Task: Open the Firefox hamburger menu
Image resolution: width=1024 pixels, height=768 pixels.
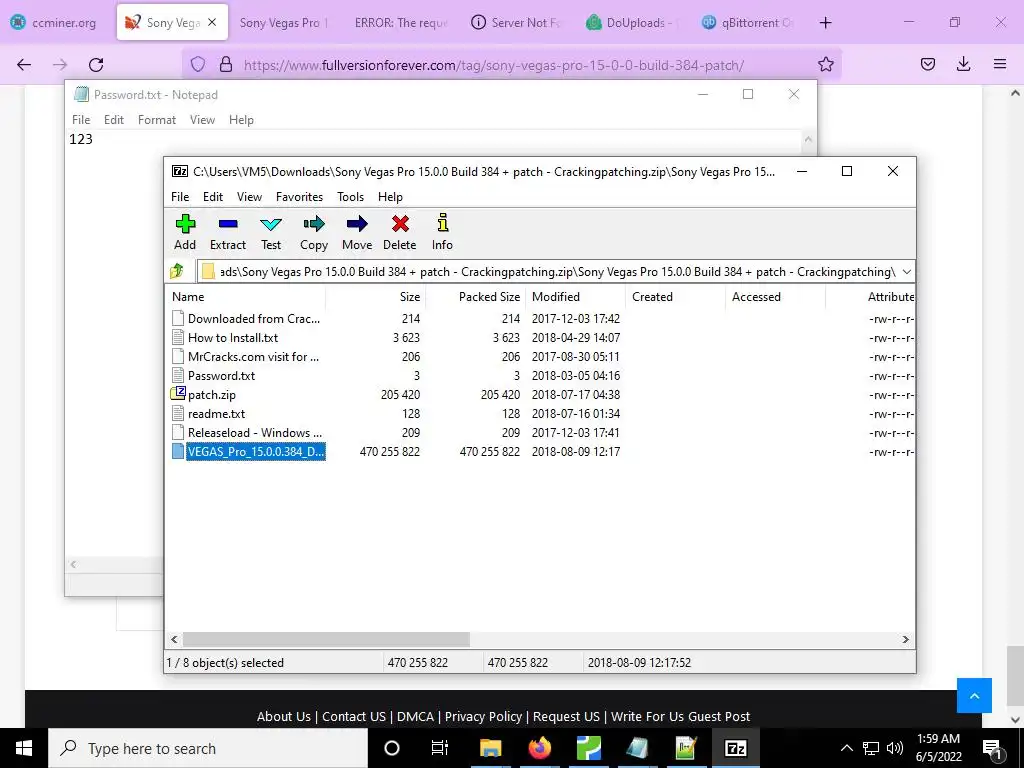Action: click(x=1000, y=64)
